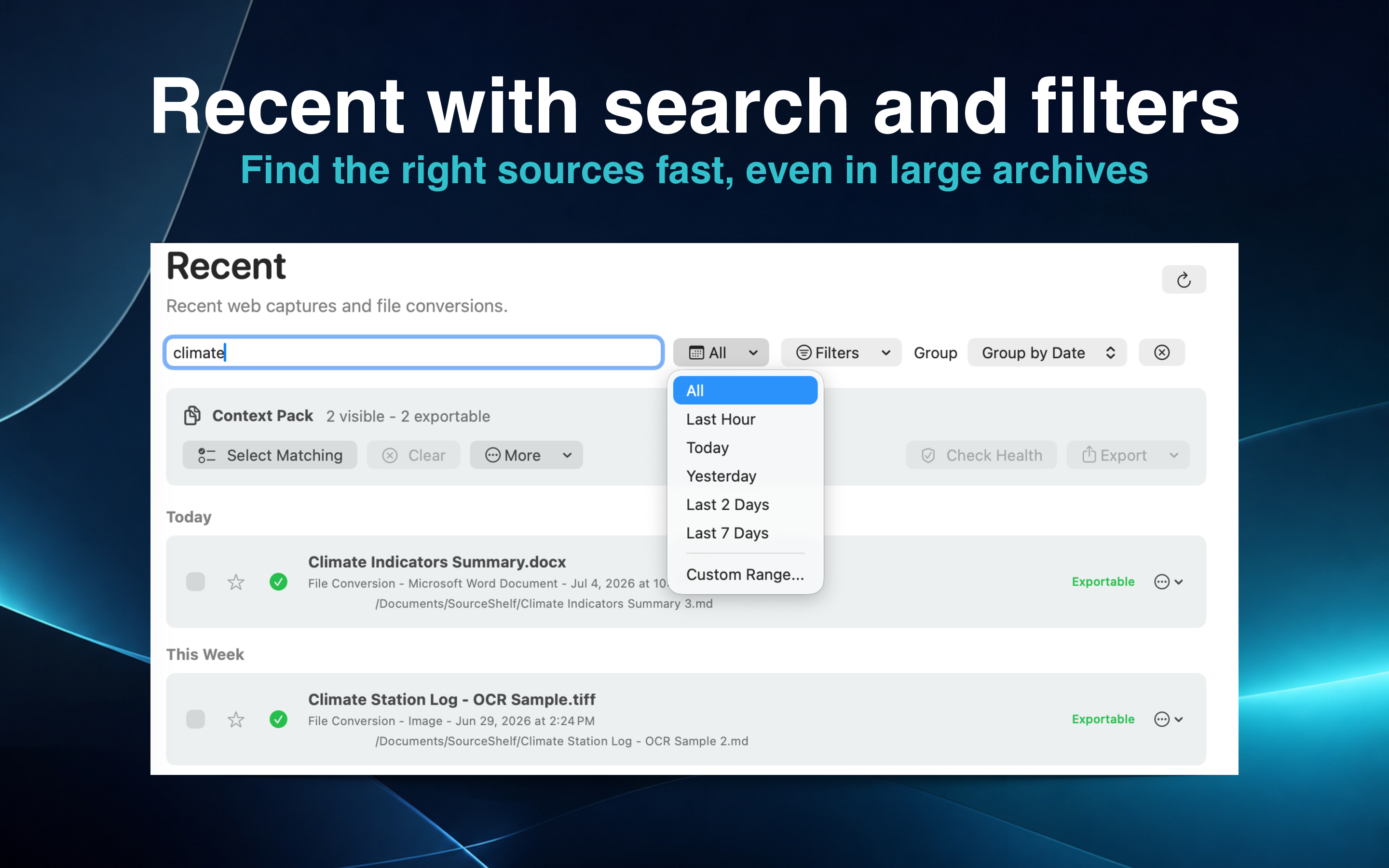Click the Group label text

pyautogui.click(x=935, y=353)
